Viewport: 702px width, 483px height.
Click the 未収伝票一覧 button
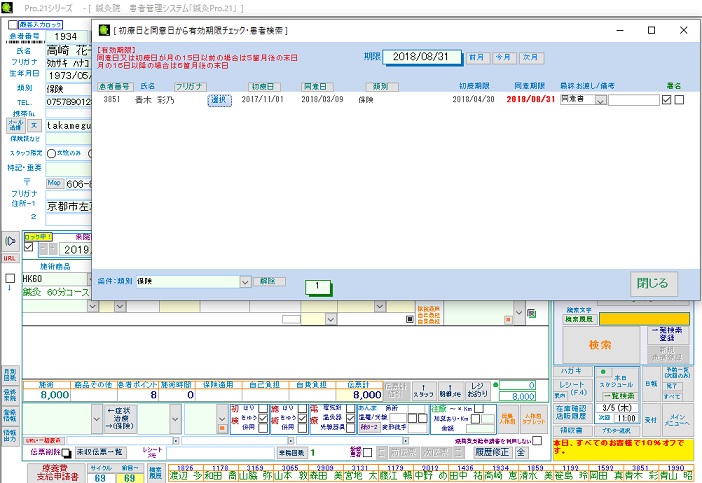(100, 453)
